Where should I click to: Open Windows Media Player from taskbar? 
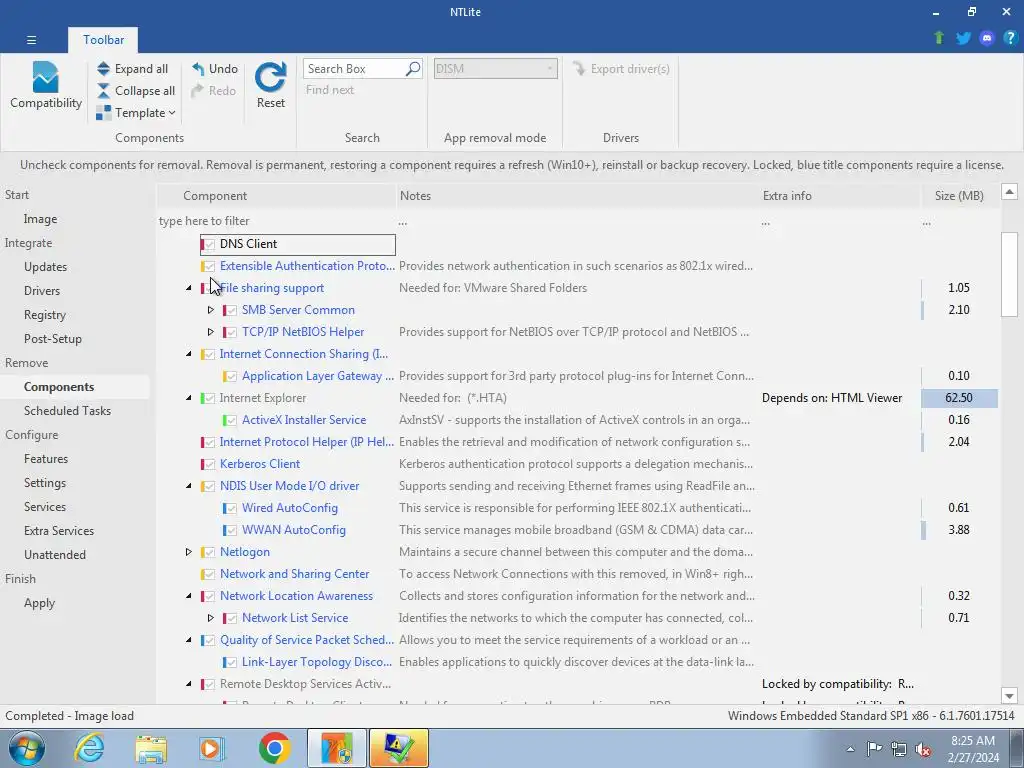point(212,748)
